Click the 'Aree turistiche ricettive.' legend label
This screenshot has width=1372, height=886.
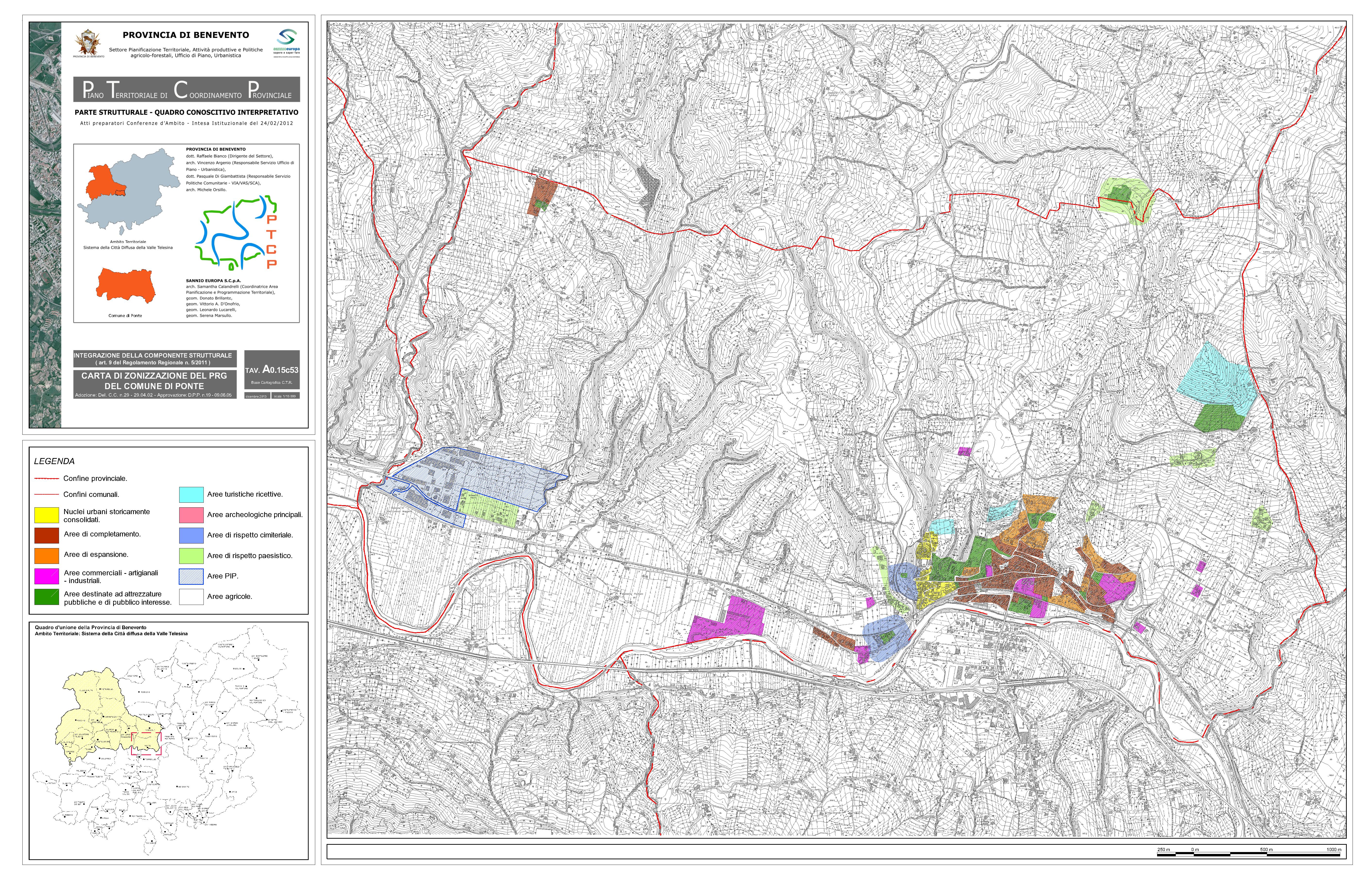coord(245,494)
